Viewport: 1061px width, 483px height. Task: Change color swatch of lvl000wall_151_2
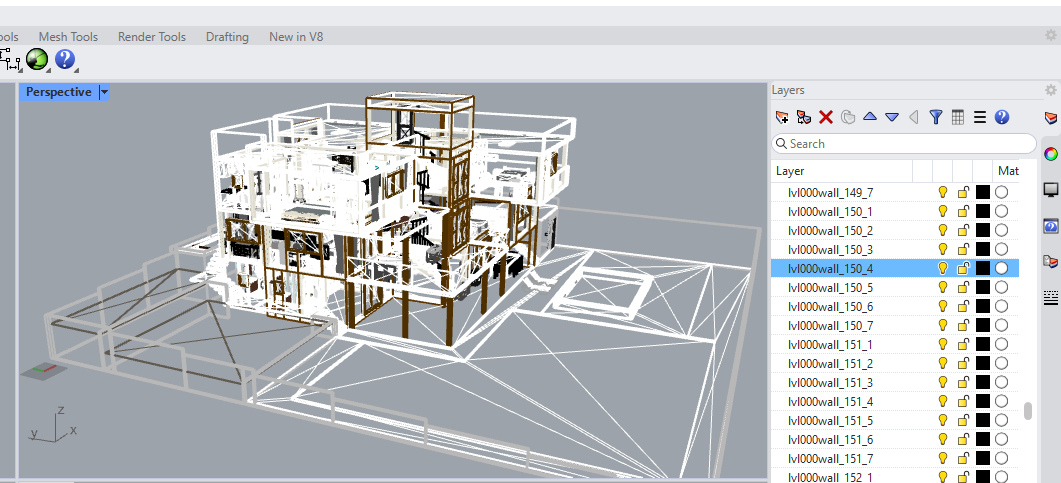tap(983, 364)
